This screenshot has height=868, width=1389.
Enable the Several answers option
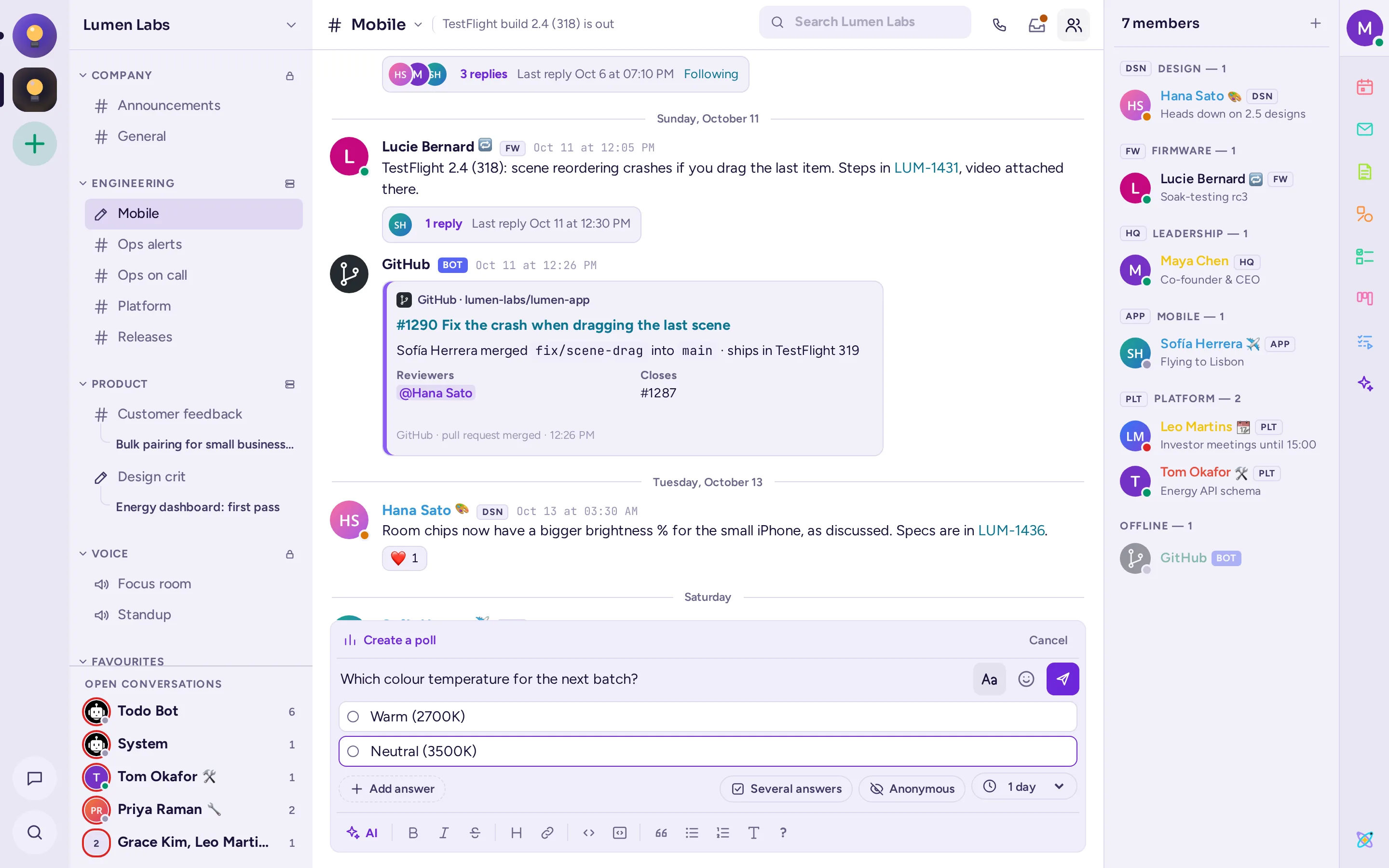[786, 789]
